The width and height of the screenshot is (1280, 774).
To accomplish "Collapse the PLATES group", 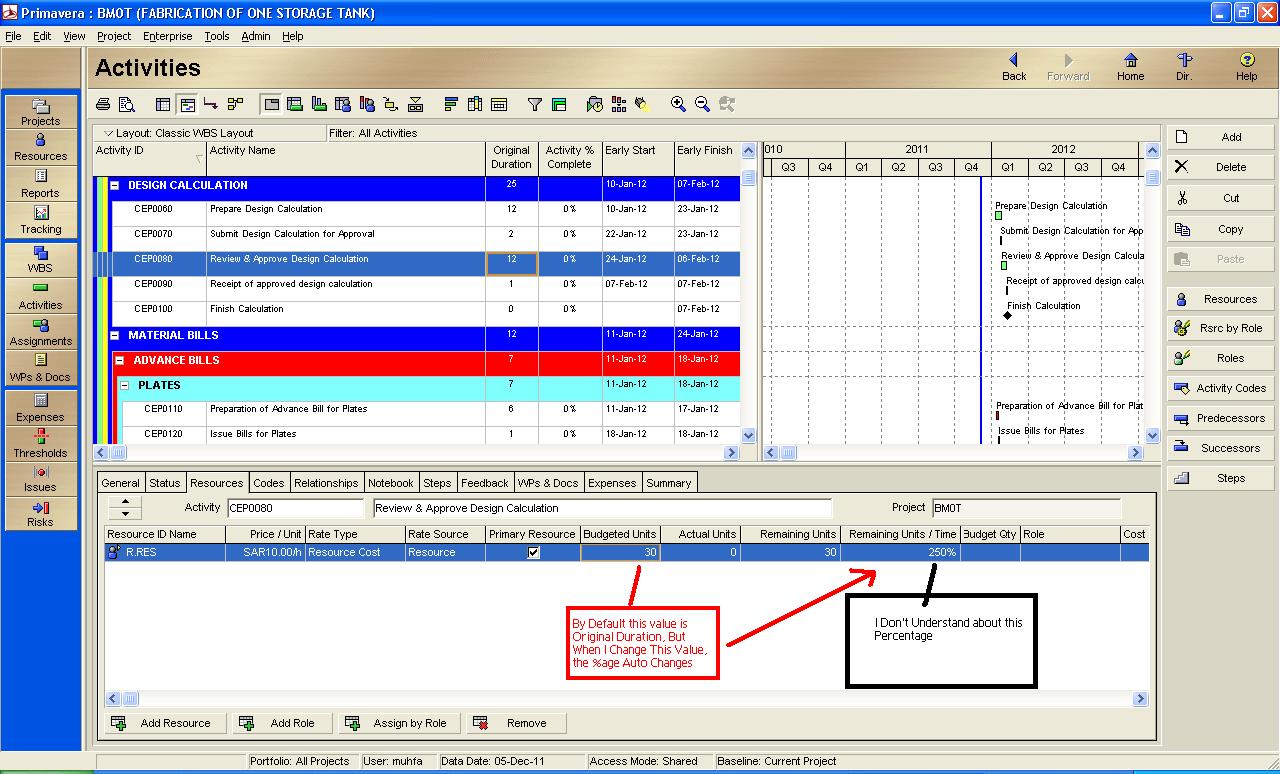I will click(125, 385).
